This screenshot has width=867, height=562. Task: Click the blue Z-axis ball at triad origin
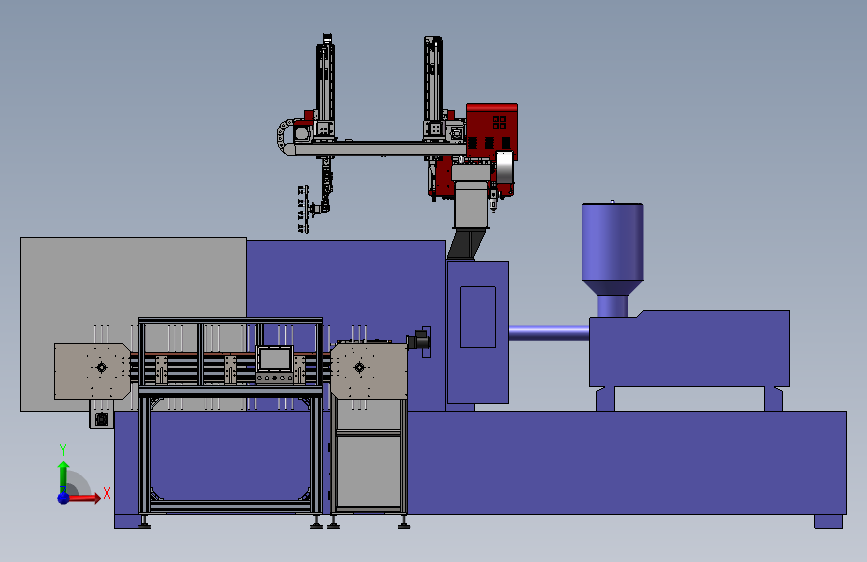coord(64,498)
